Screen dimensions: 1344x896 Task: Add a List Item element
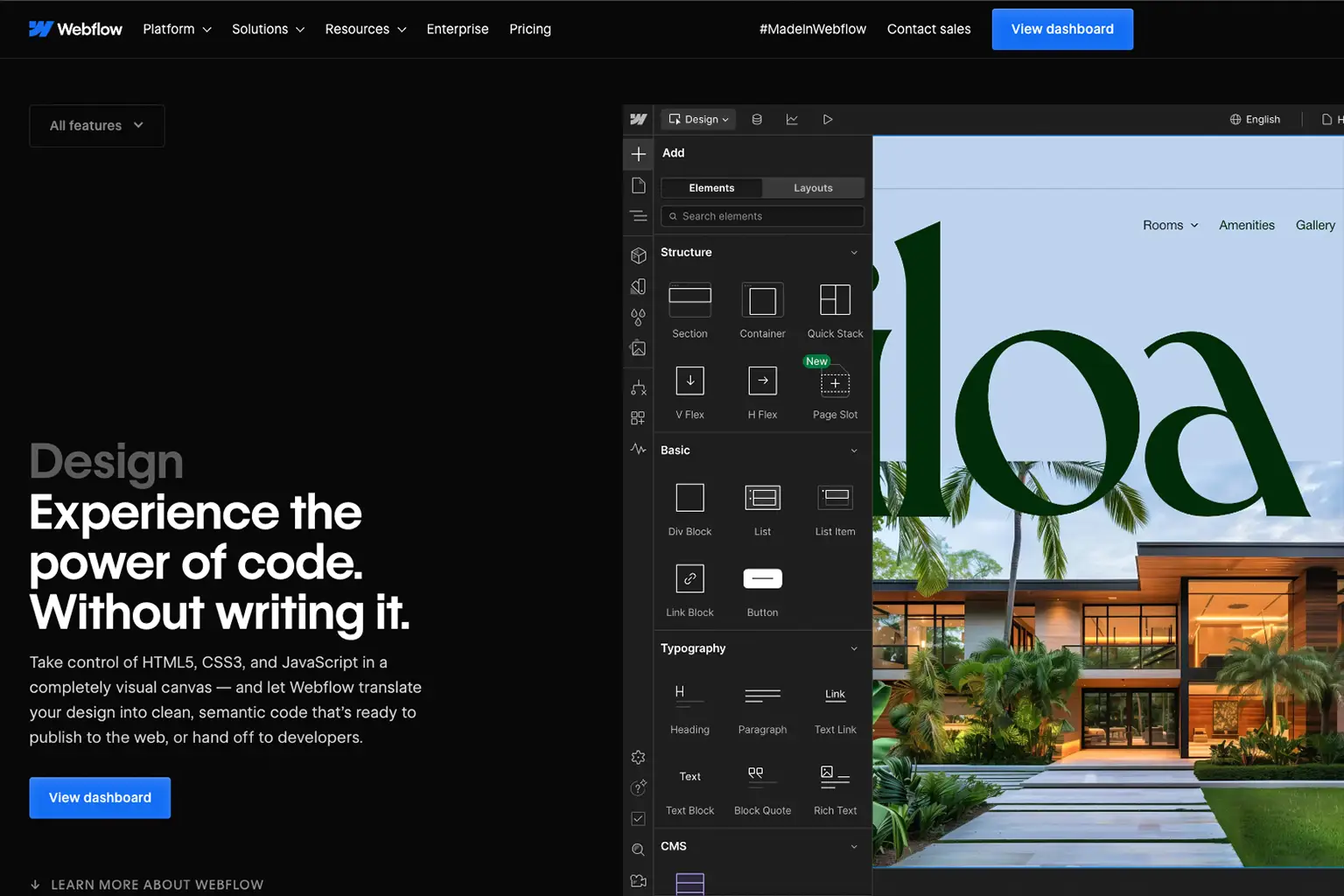(x=835, y=508)
